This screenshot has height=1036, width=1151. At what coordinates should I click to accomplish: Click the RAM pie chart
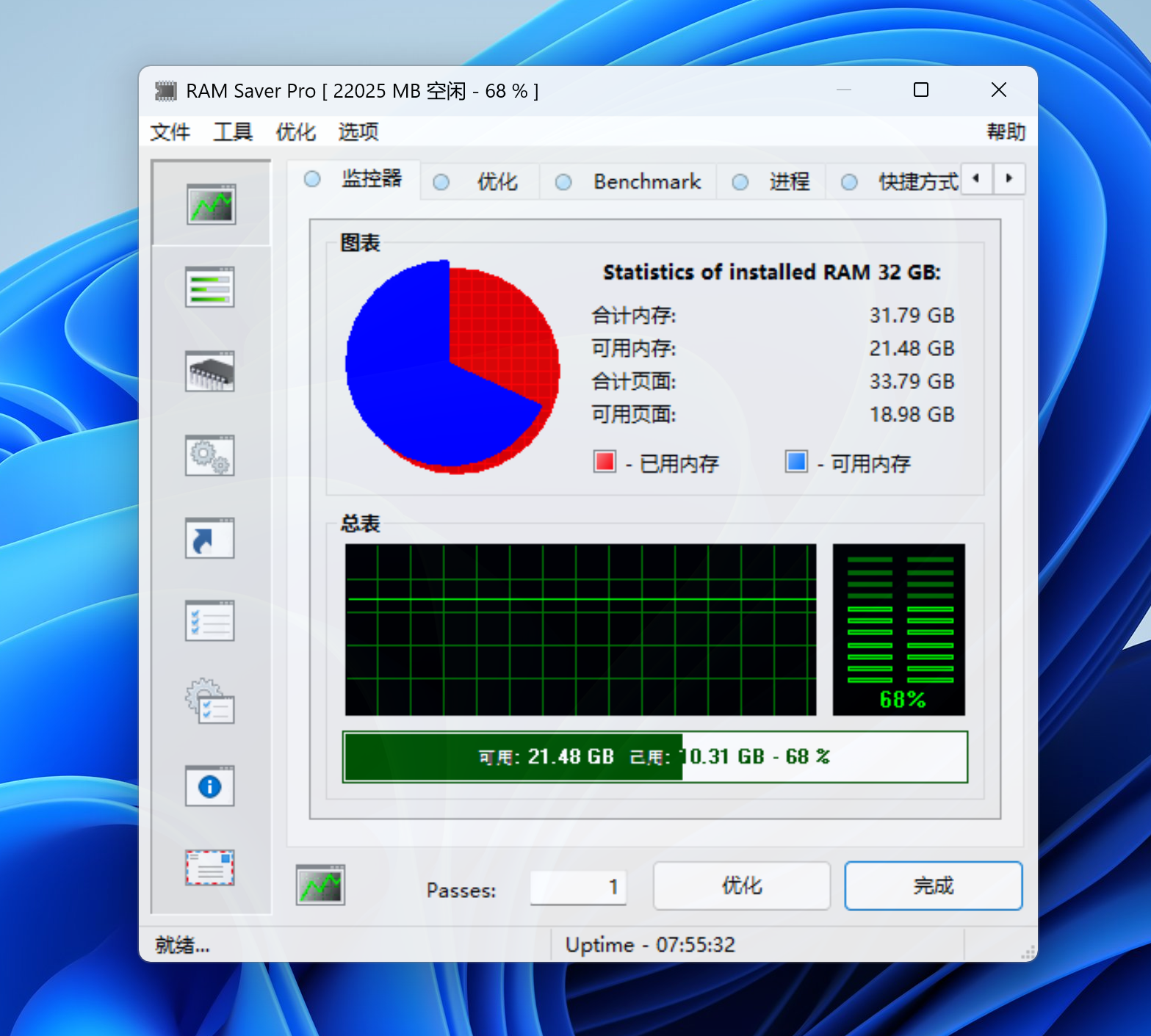452,366
